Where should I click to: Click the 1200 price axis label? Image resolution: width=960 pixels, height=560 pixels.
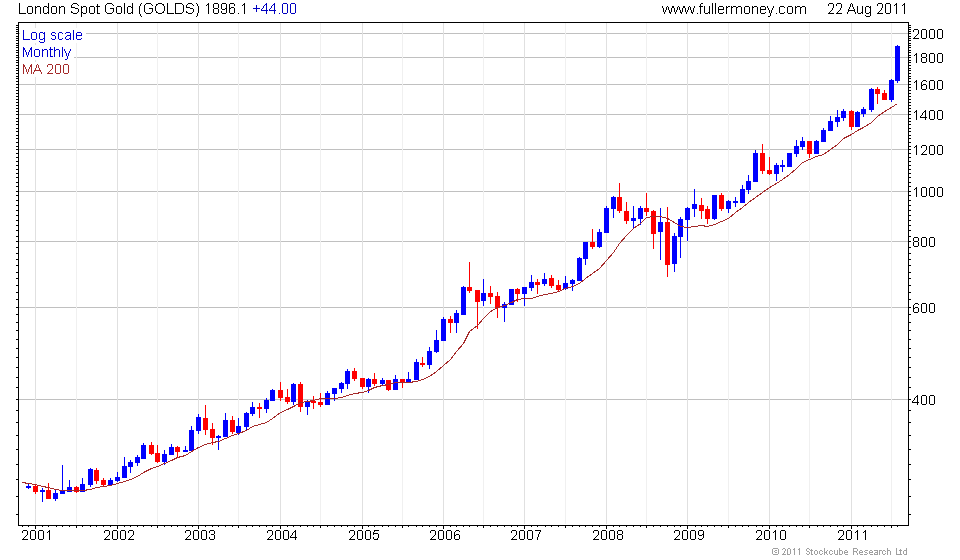click(x=928, y=150)
